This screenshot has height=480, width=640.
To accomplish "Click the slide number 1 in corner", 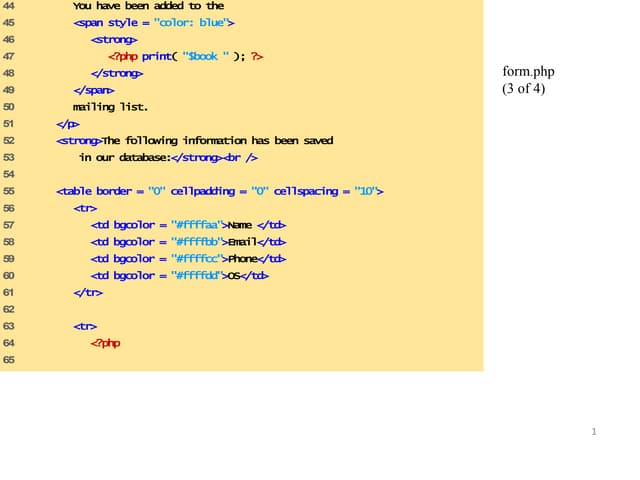I will (x=594, y=432).
